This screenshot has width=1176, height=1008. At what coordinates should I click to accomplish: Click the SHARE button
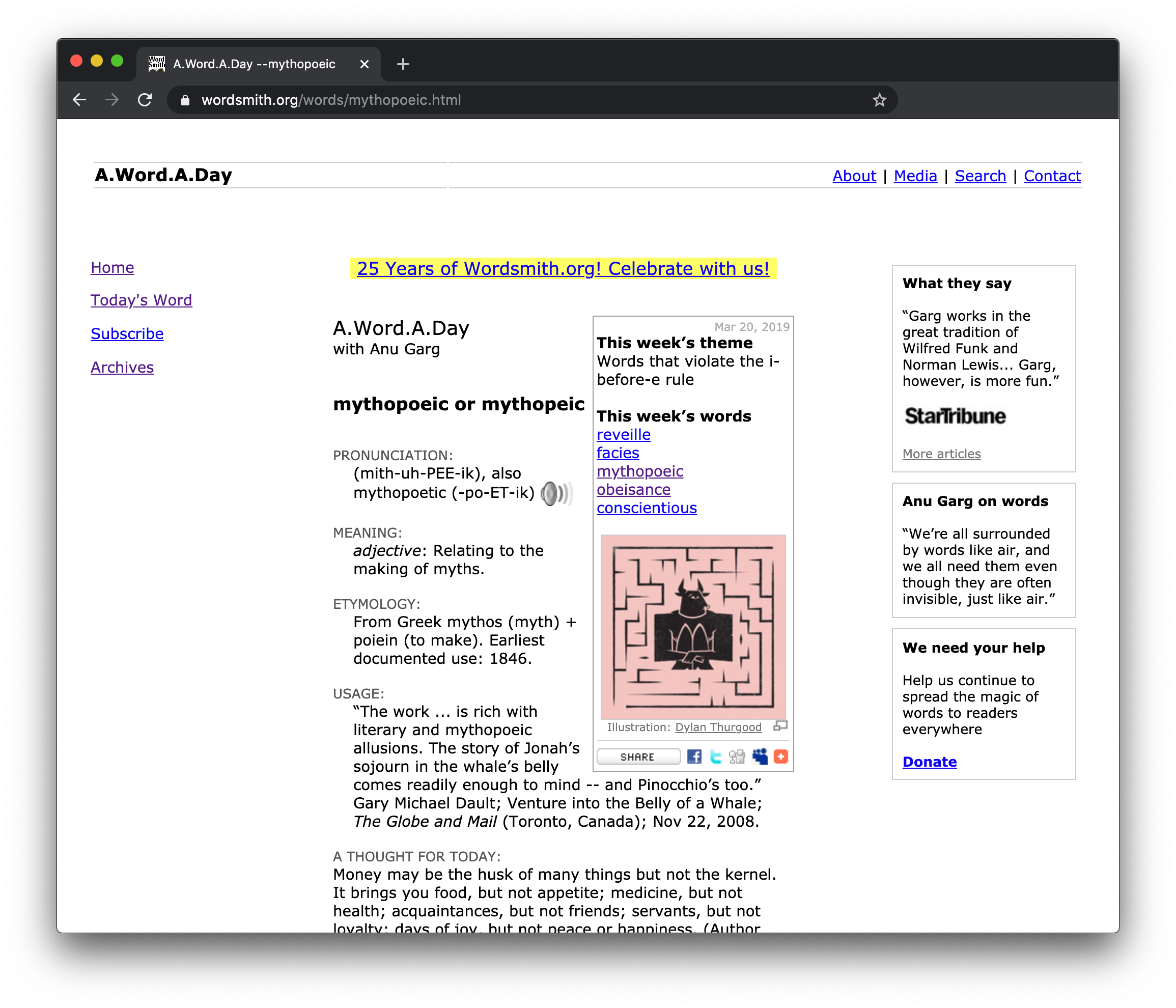pyautogui.click(x=638, y=757)
